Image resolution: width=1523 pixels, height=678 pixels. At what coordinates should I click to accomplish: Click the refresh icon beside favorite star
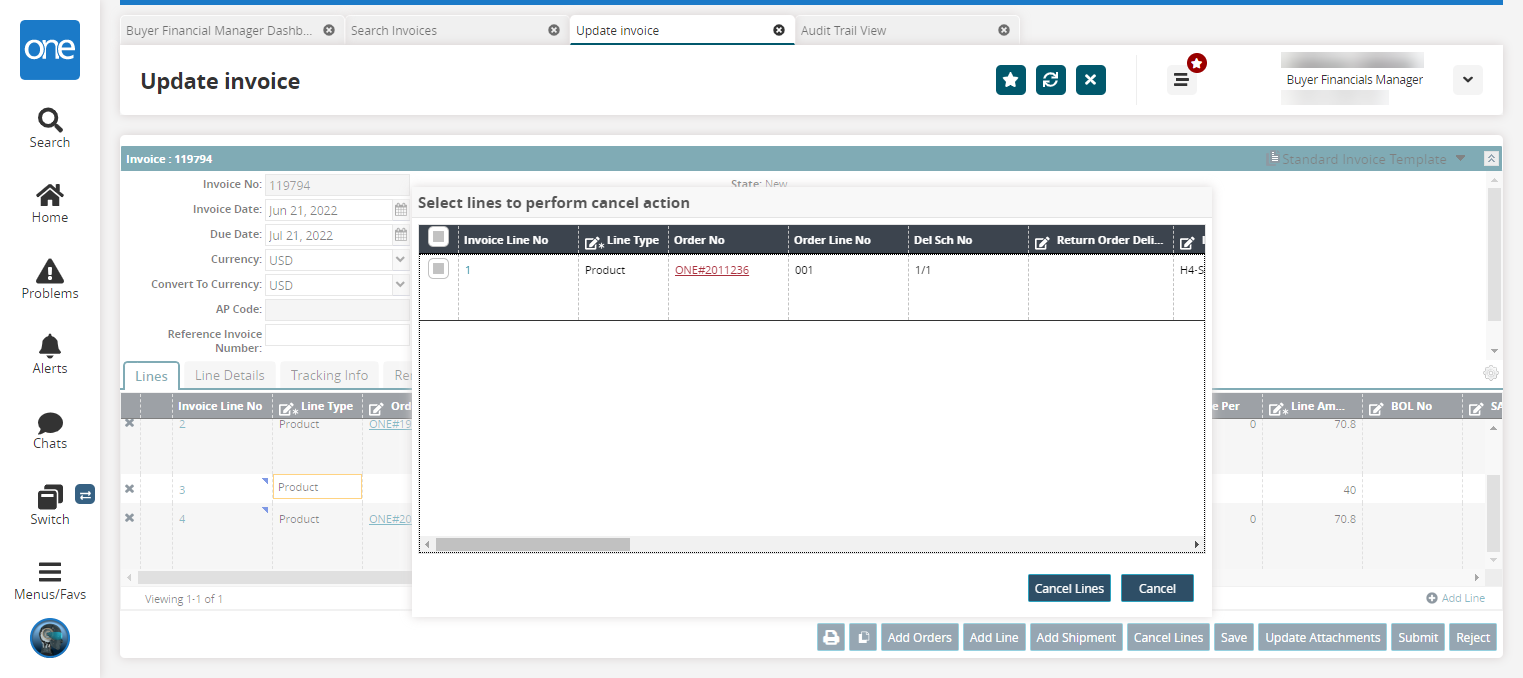click(1051, 80)
